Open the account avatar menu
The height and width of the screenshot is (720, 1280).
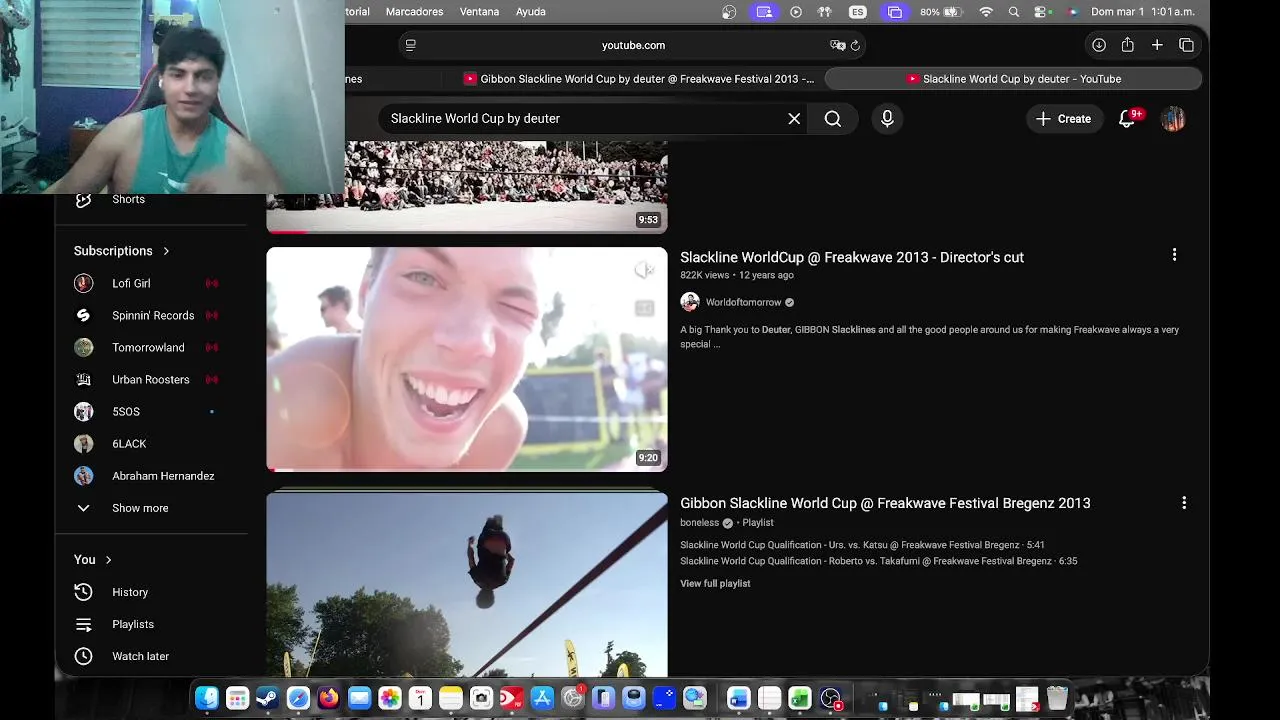pos(1172,119)
